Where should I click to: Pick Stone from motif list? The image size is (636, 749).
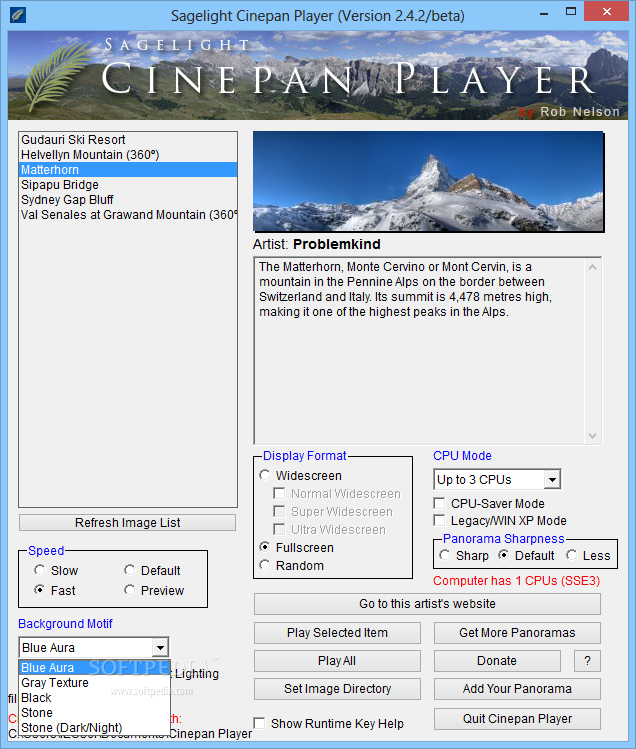pos(95,713)
